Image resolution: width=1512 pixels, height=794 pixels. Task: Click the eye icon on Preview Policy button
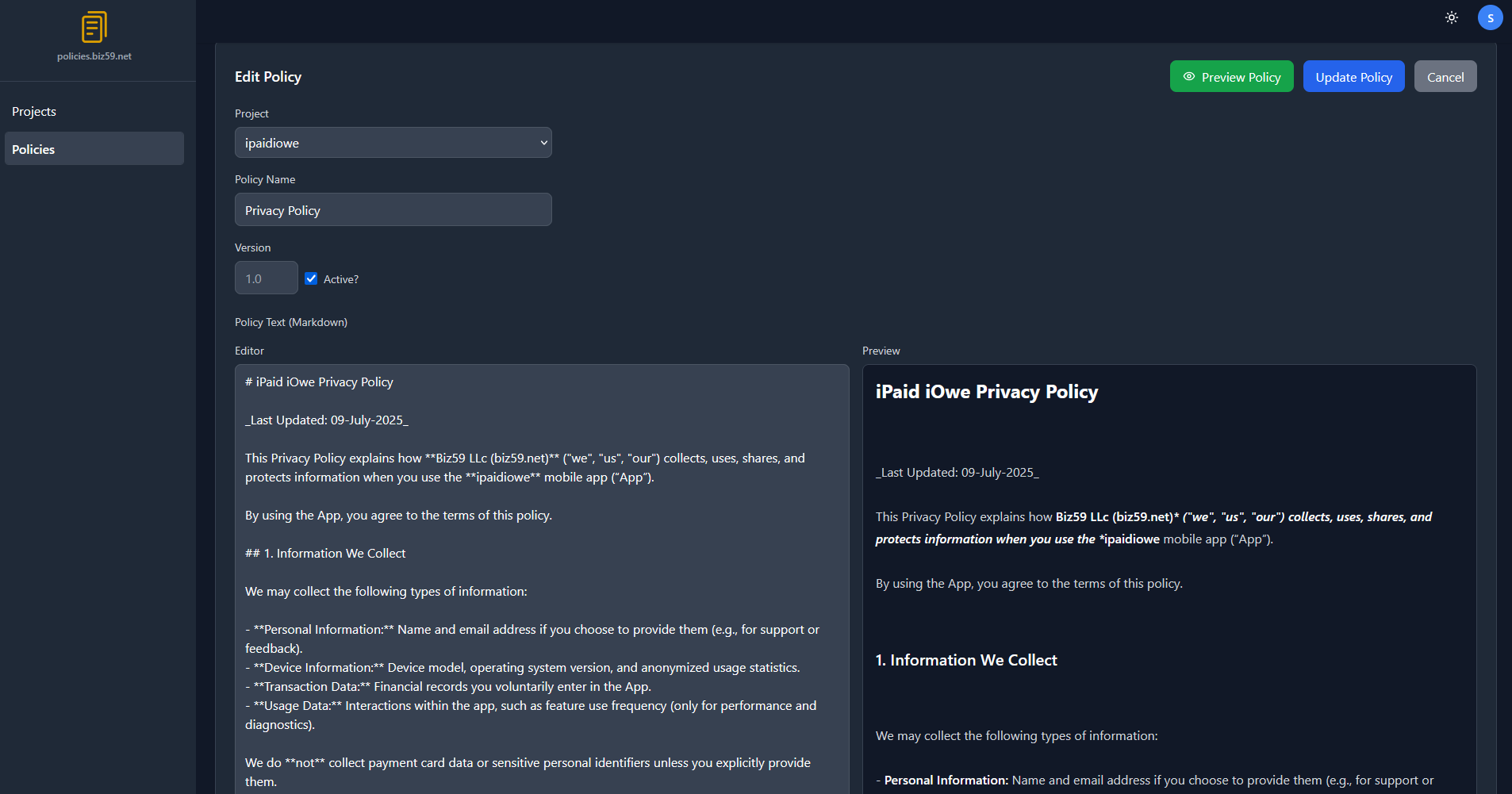pyautogui.click(x=1189, y=76)
